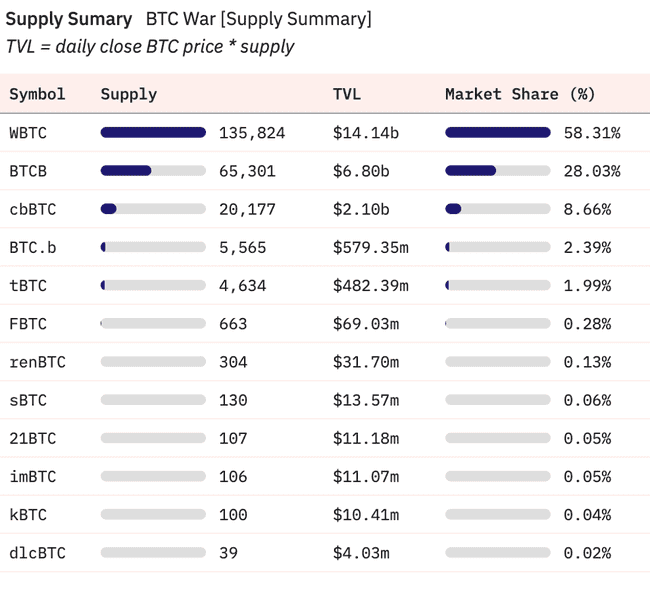Open BTC War [Supply Summary] query title
650x590 pixels.
pyautogui.click(x=258, y=19)
